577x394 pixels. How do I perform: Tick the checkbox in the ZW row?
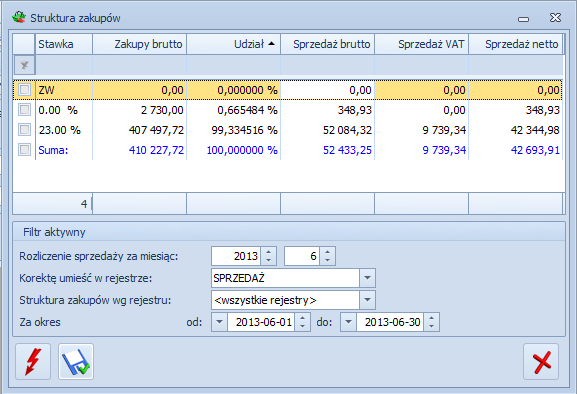pos(25,90)
